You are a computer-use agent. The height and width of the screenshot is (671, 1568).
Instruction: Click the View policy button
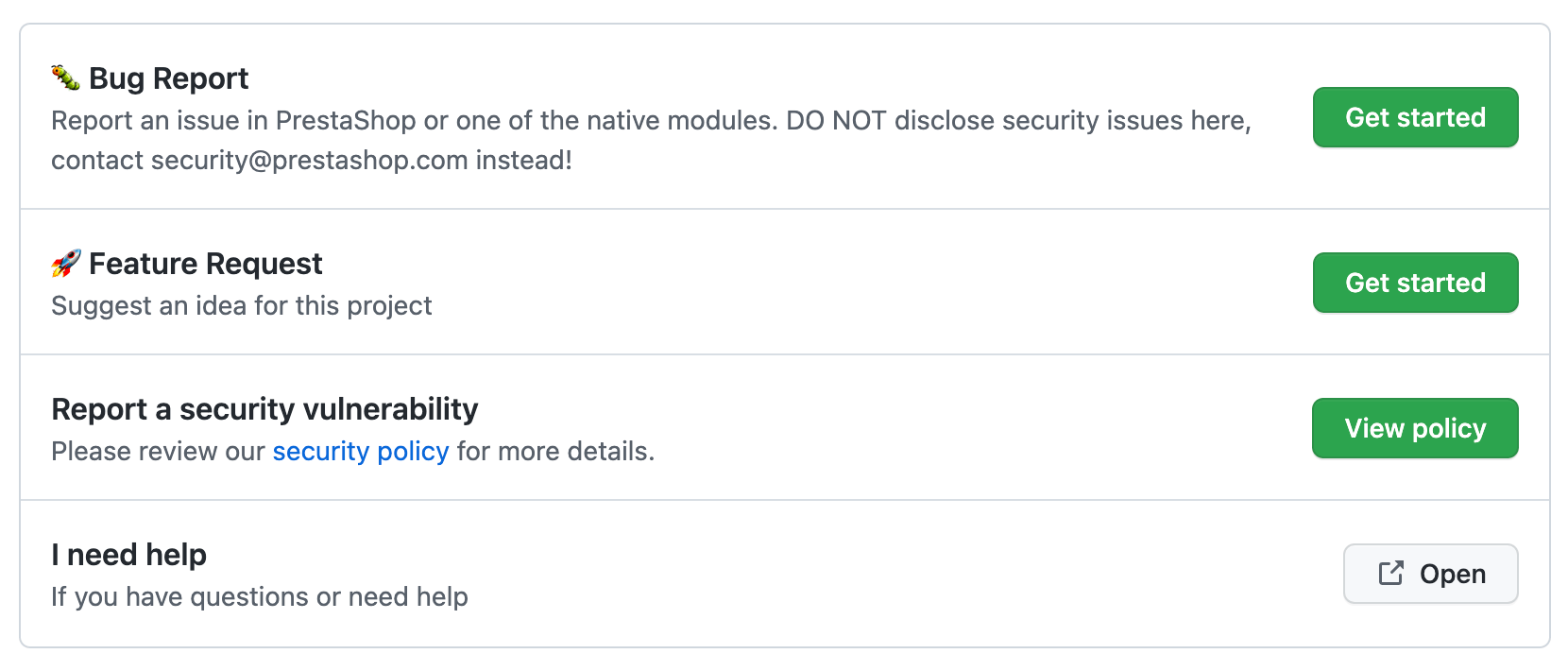pos(1414,428)
